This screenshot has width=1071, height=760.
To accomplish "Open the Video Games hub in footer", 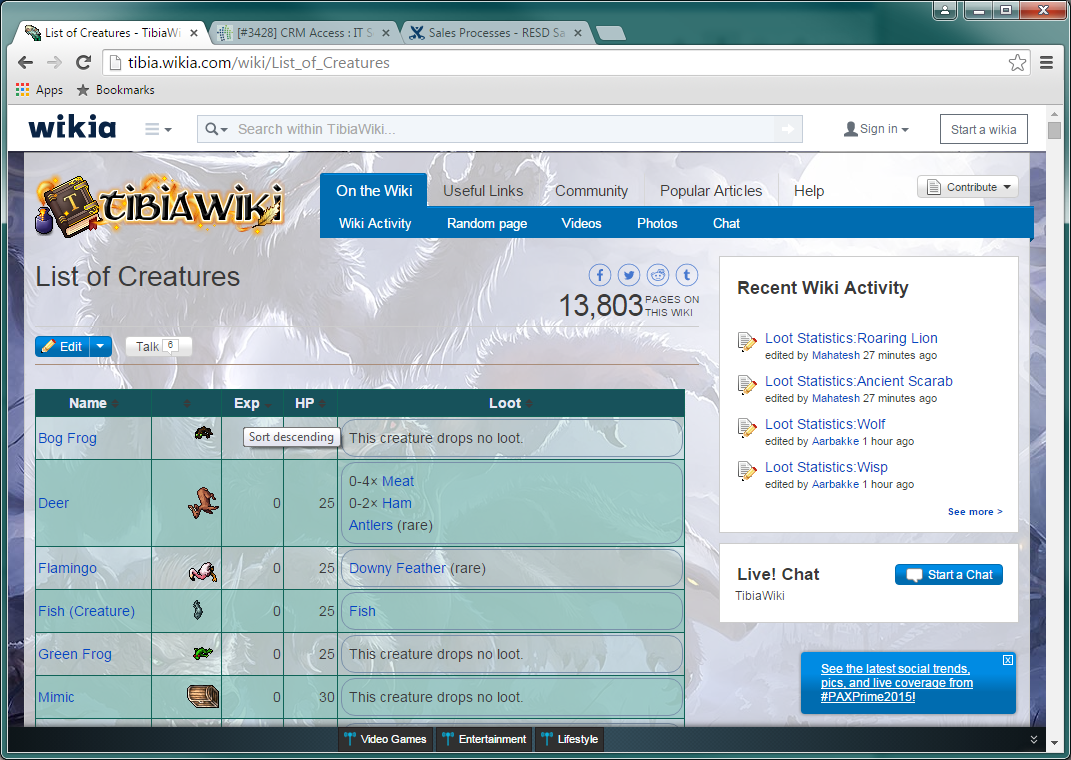I will click(386, 739).
